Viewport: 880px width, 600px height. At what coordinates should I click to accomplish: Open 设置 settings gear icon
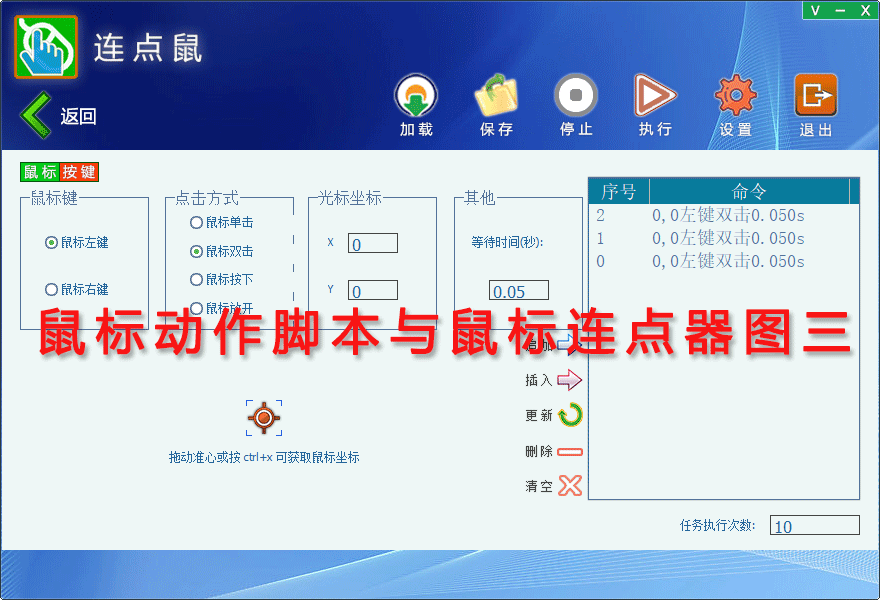[735, 95]
